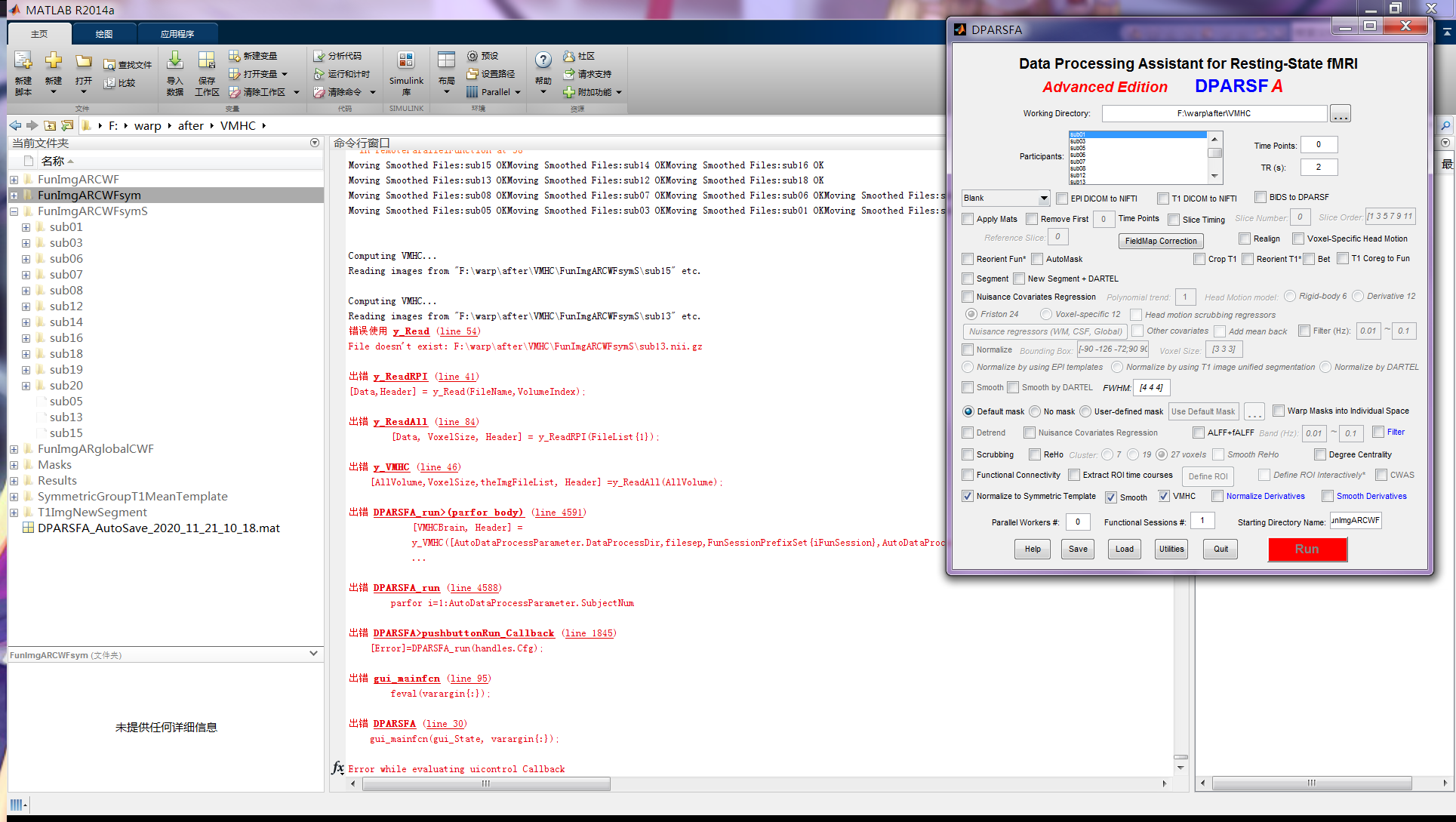
Task: Click the Find Files icon
Action: 109,65
